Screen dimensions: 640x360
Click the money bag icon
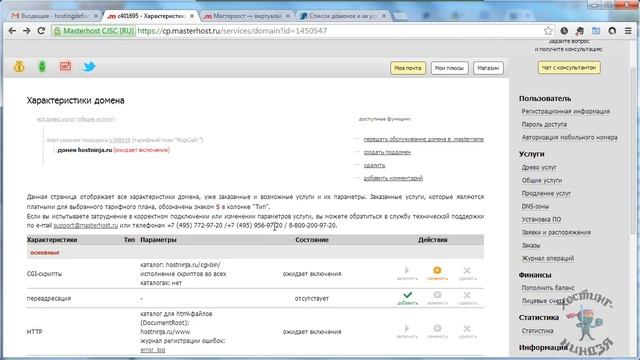click(19, 66)
